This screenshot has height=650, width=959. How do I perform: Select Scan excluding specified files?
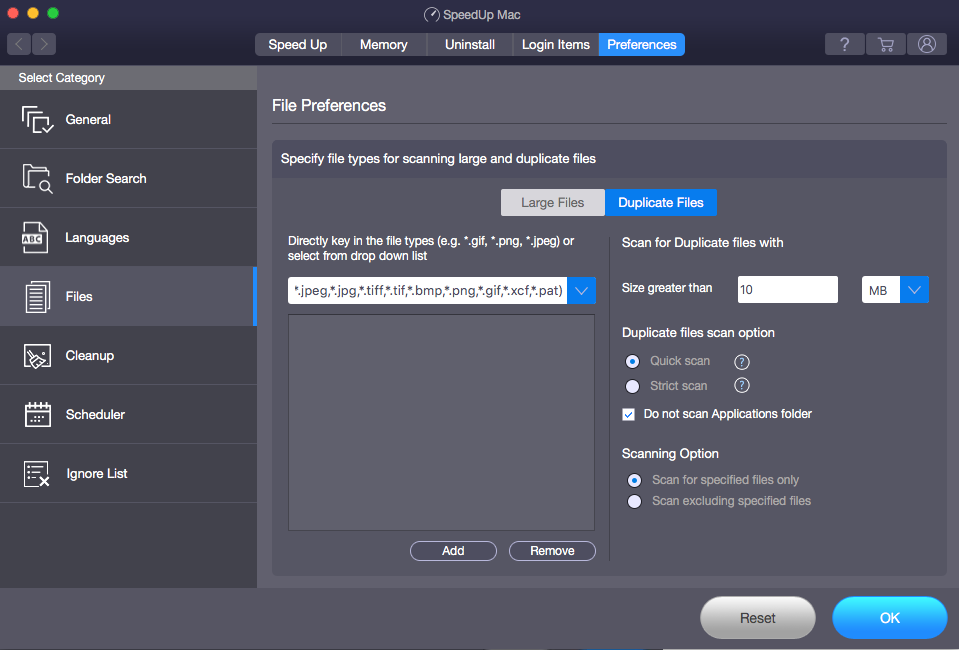(x=634, y=501)
